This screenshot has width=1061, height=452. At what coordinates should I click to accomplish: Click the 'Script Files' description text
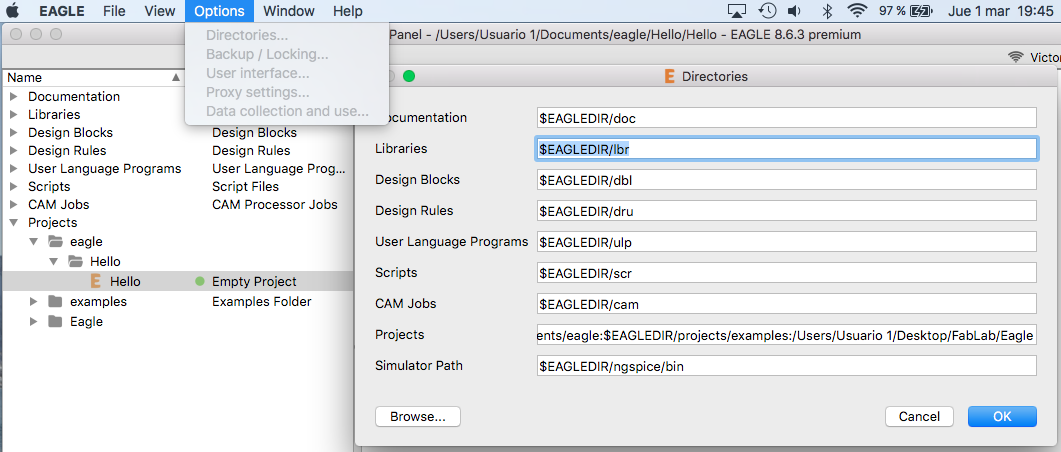point(246,186)
